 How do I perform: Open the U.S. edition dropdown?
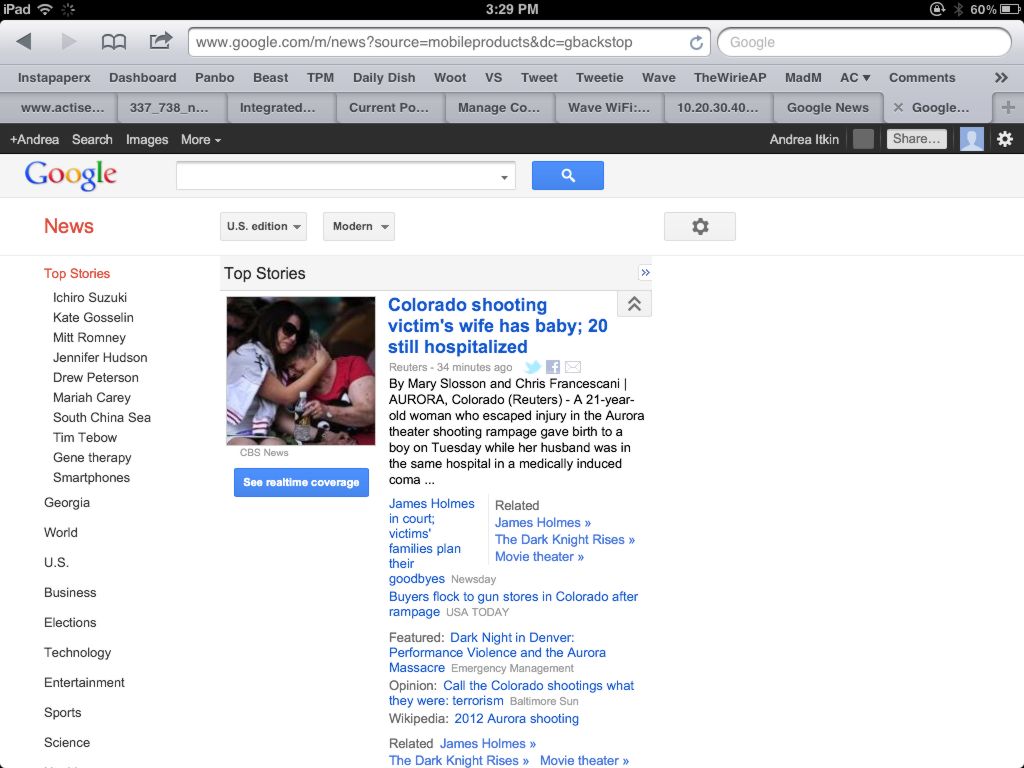pyautogui.click(x=263, y=227)
